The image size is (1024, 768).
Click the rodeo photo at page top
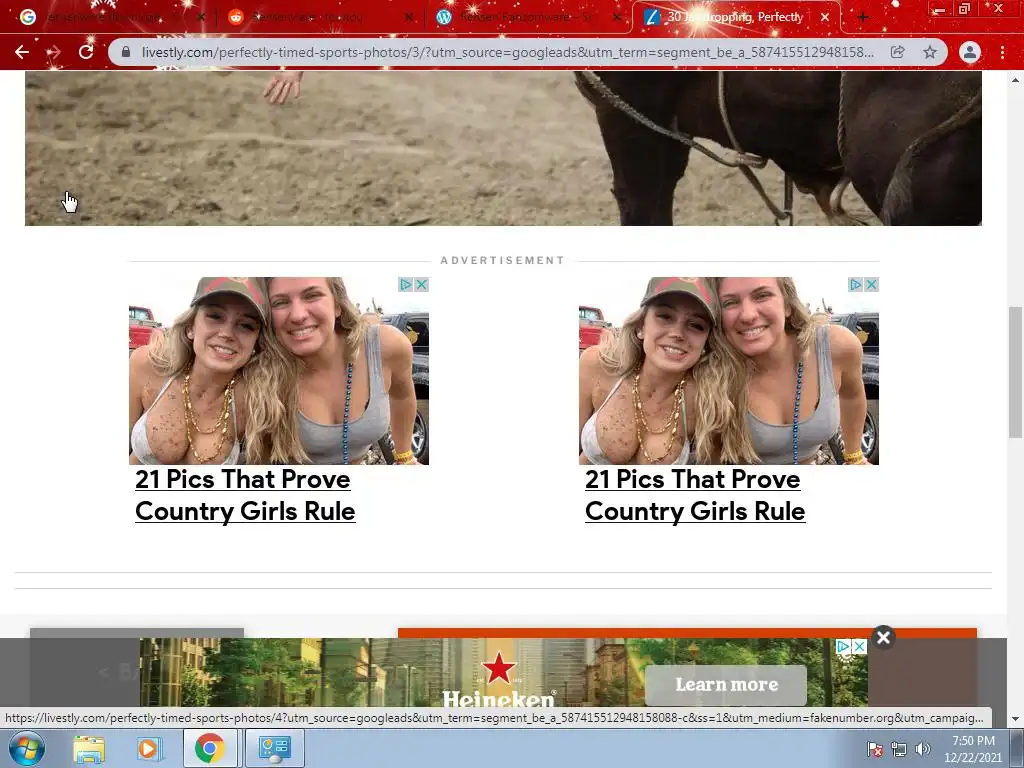(x=503, y=148)
